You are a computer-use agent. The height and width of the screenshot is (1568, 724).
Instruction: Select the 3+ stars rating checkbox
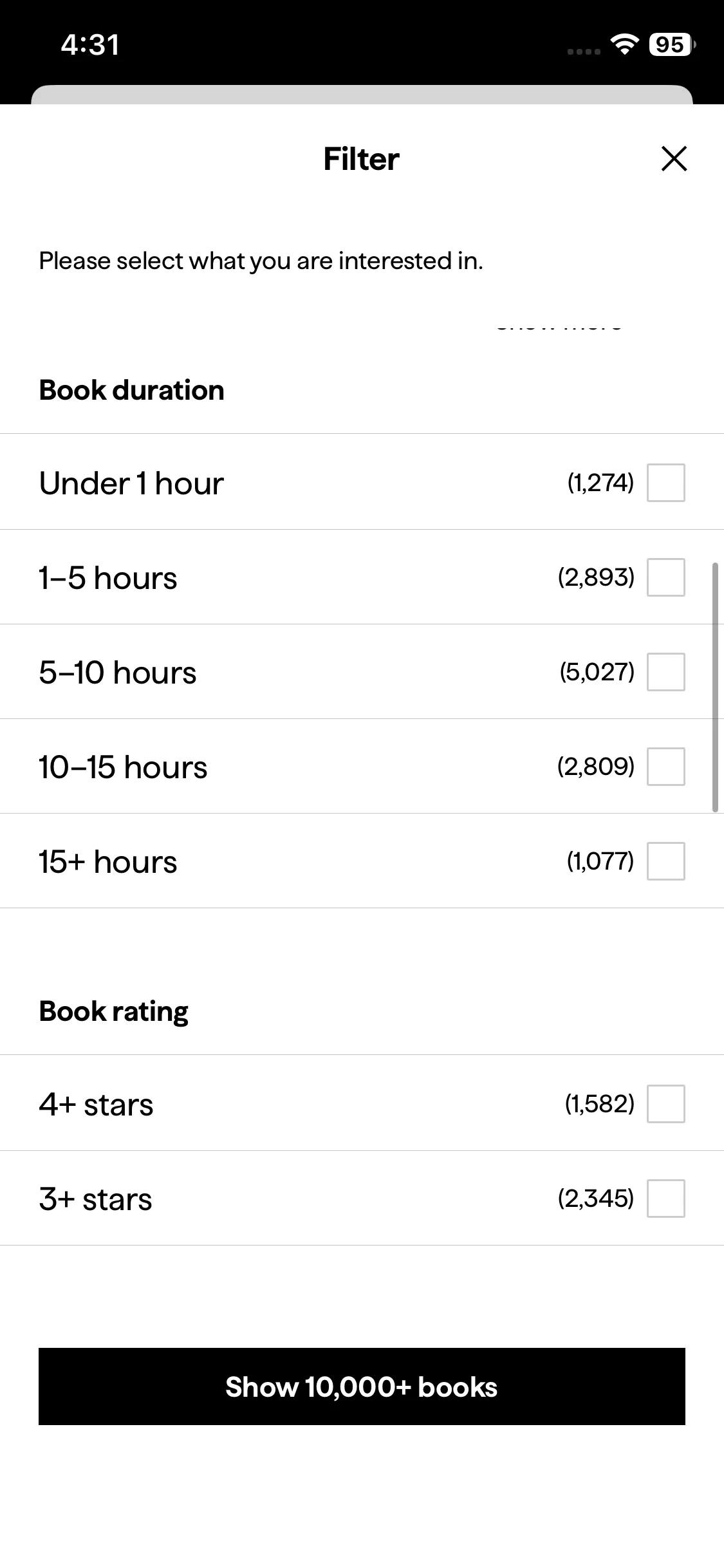665,1199
